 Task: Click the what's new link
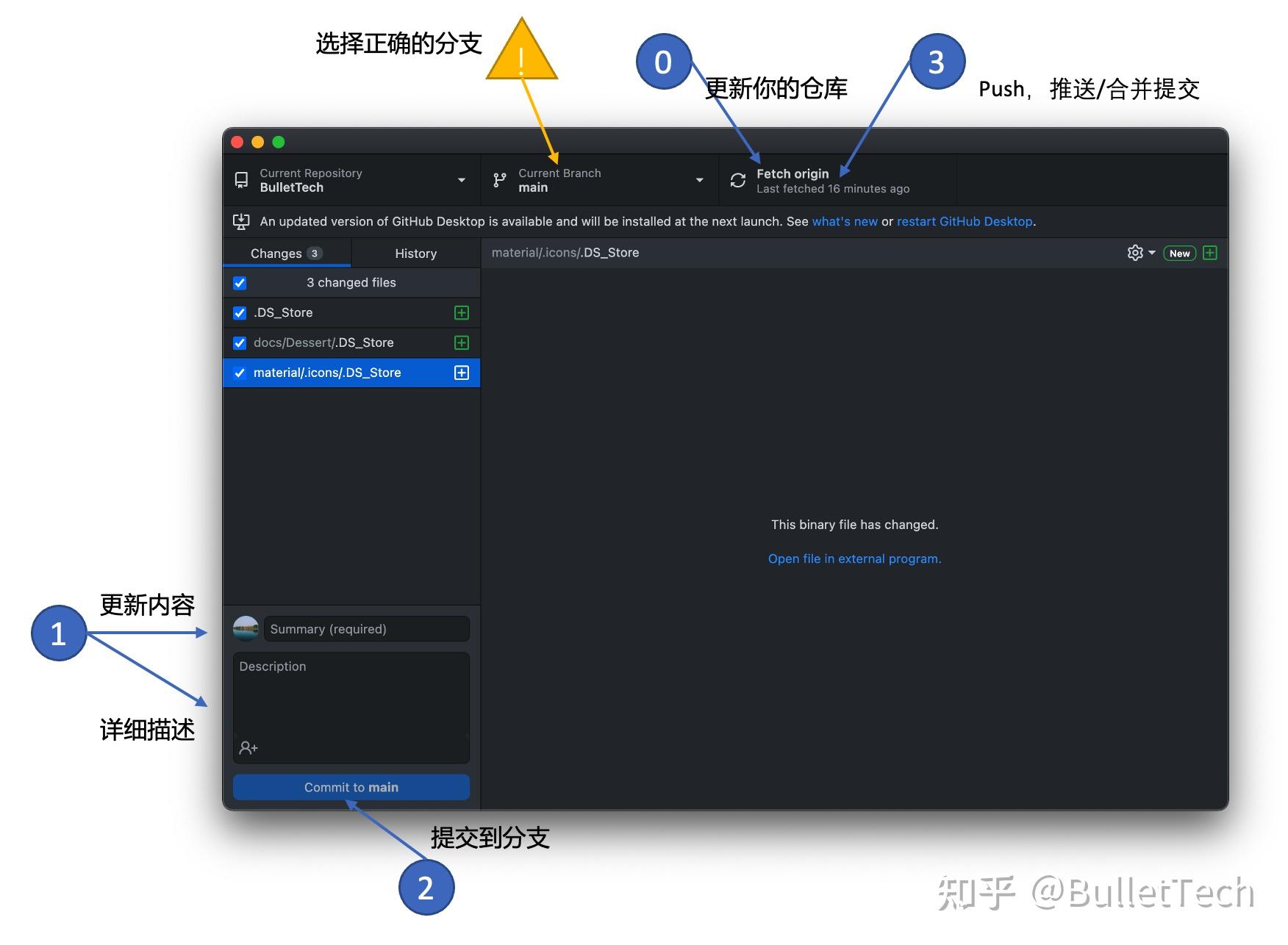coord(845,221)
